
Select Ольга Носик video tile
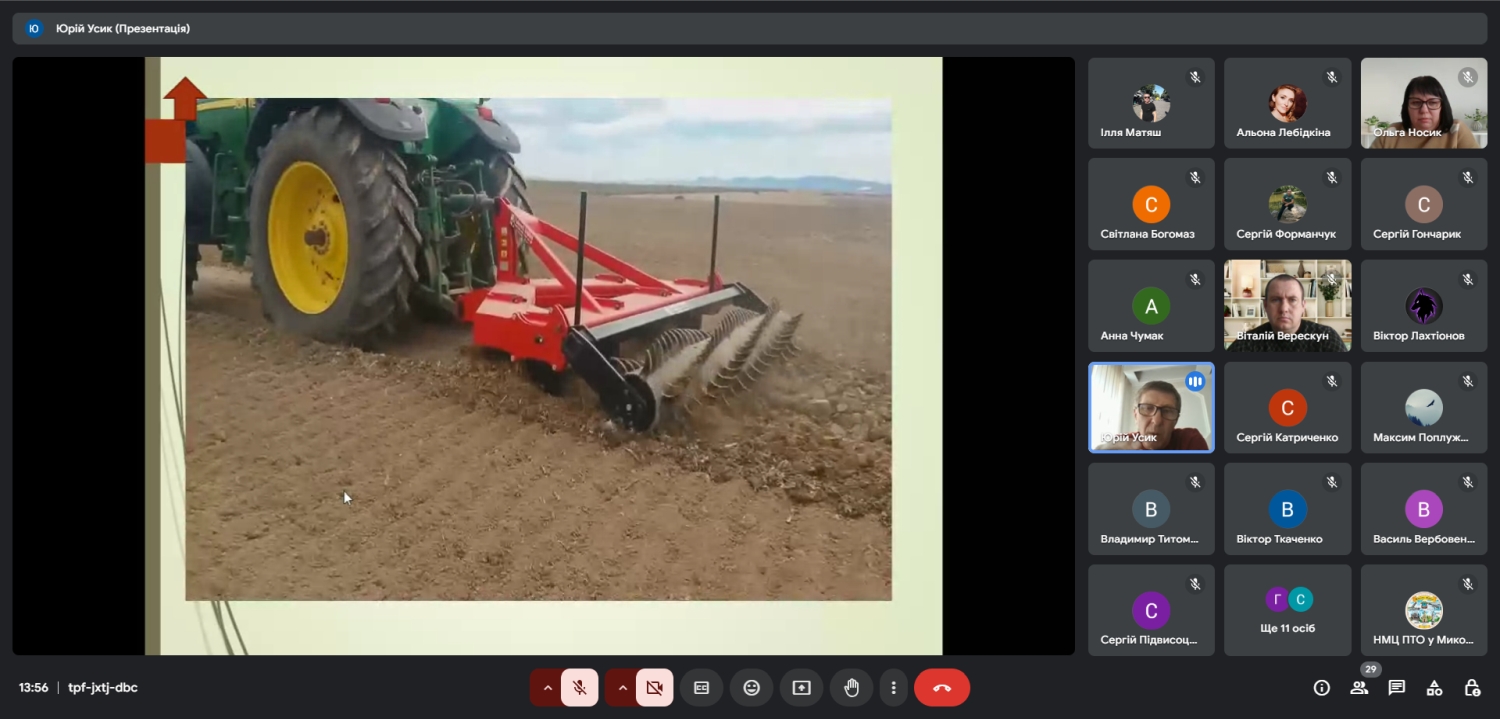click(1424, 103)
